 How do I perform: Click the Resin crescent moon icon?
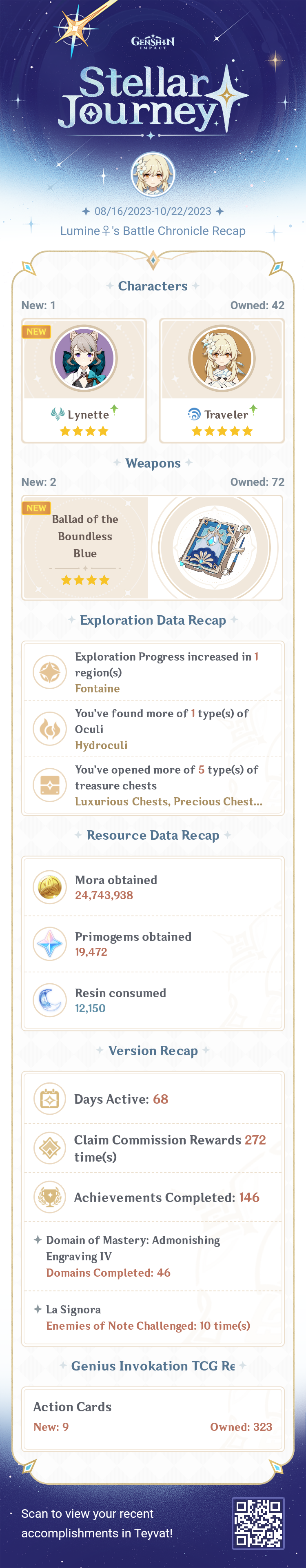click(49, 1000)
